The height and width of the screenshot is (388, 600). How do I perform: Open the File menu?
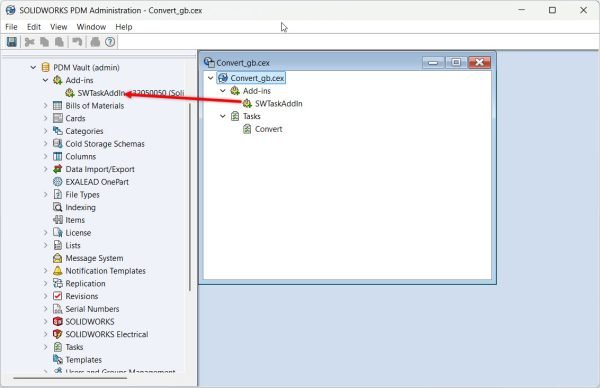pyautogui.click(x=11, y=27)
